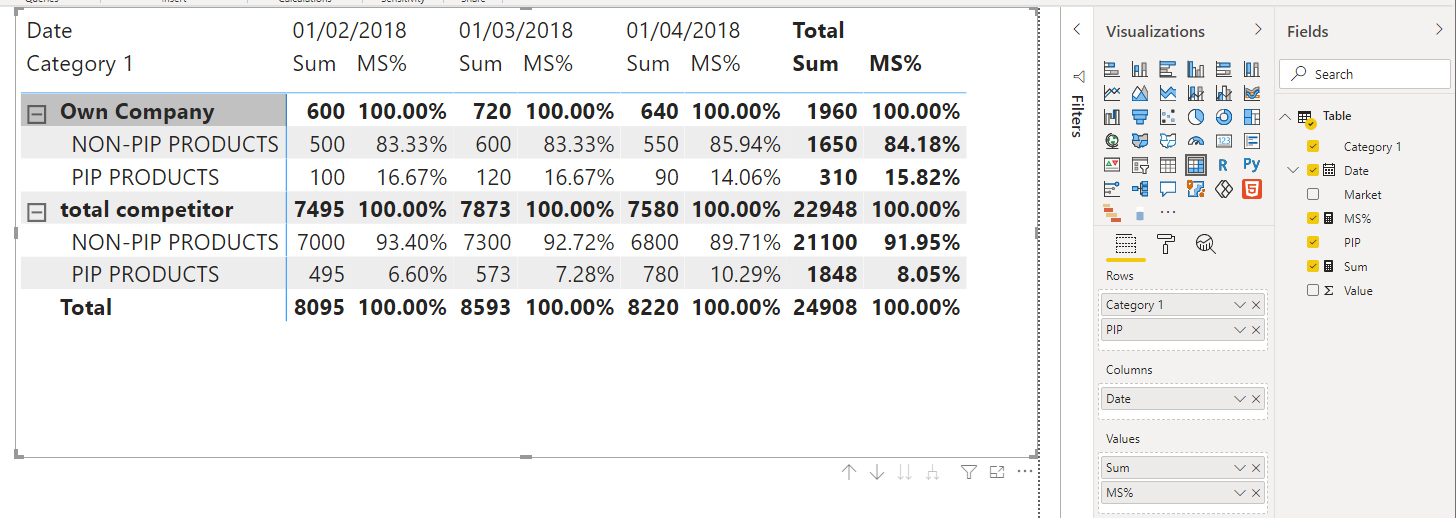The width and height of the screenshot is (1456, 518).
Task: Uncheck the Category 1 field checkbox
Action: [x=1313, y=146]
